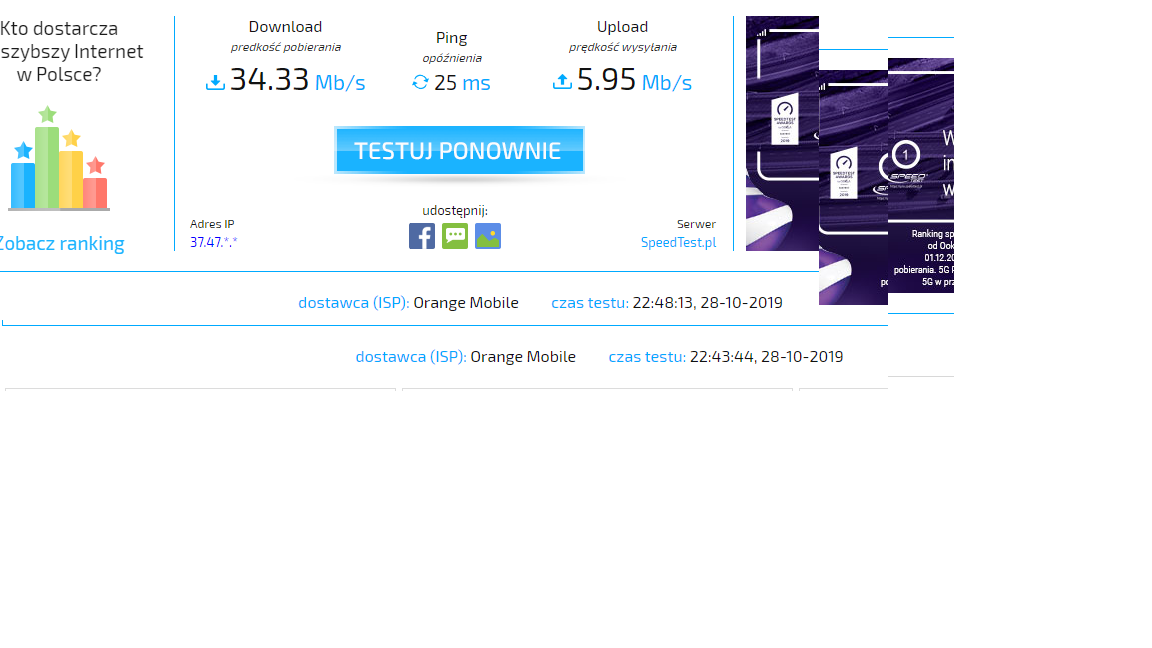Click the Adres IP label
This screenshot has height=648, width=1152.
pos(212,224)
